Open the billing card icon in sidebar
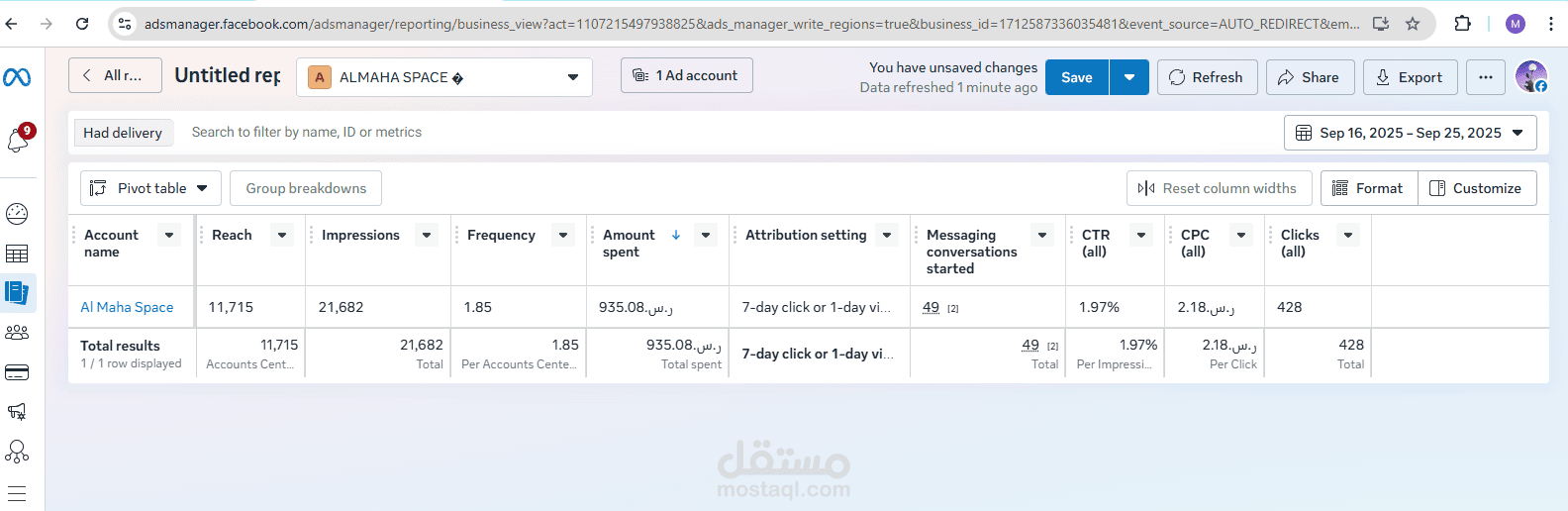 pyautogui.click(x=17, y=372)
